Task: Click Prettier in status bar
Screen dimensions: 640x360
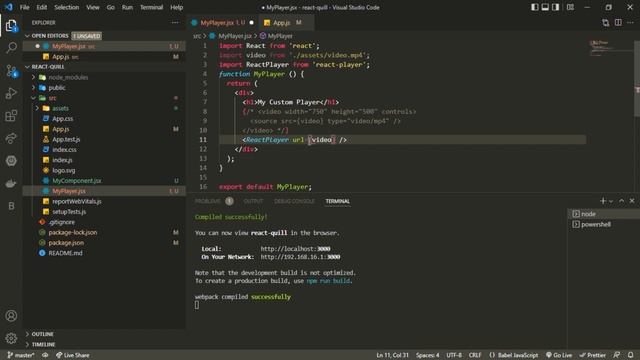Action: (592, 355)
